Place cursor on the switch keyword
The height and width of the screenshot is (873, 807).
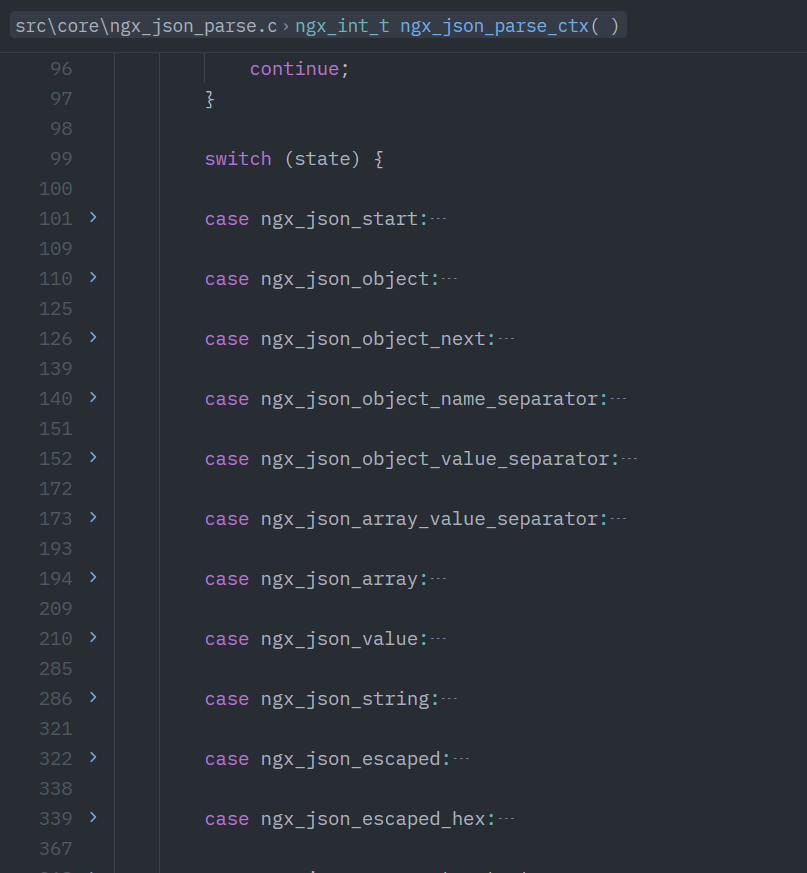(x=238, y=159)
